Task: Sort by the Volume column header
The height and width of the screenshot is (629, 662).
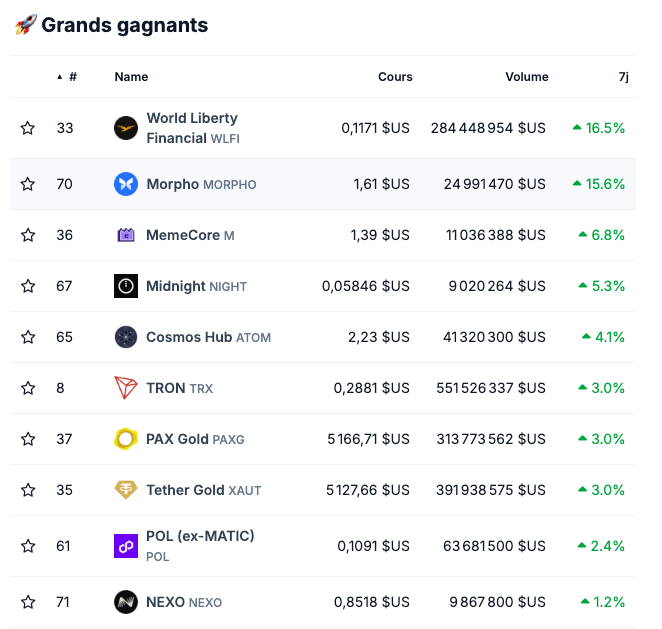Action: 526,77
